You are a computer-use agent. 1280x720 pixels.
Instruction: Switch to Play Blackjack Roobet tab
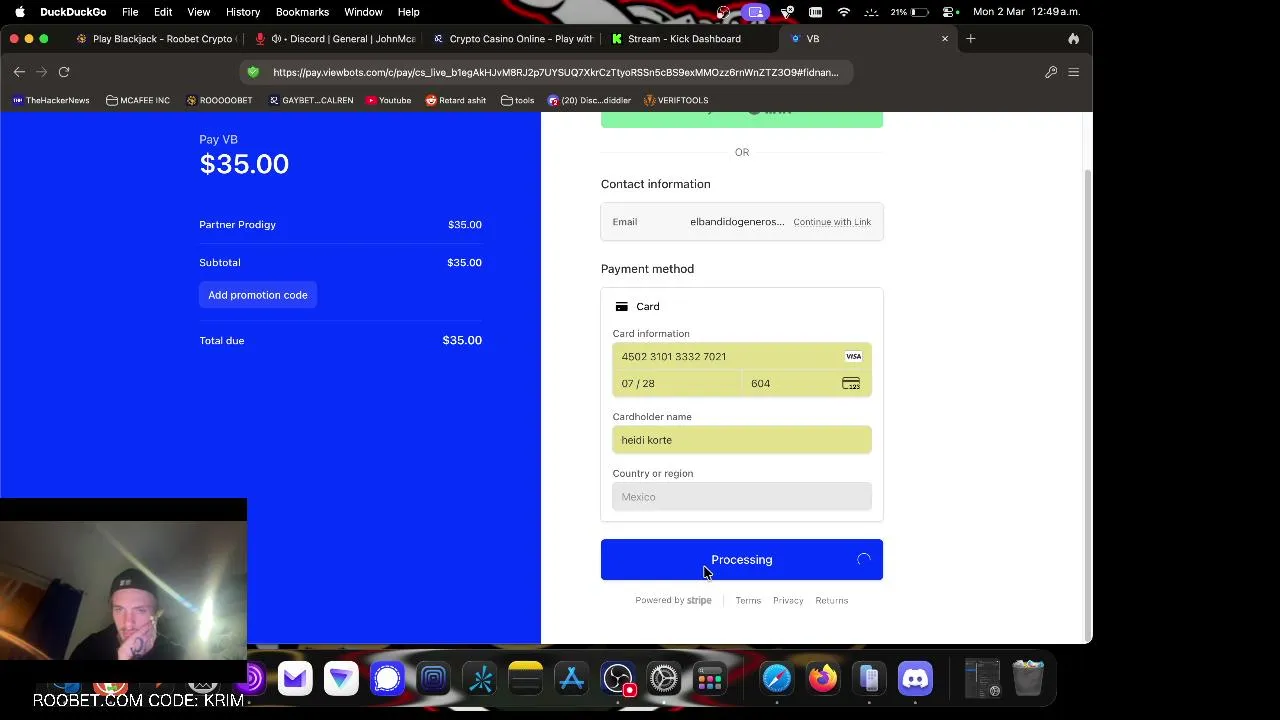point(155,39)
